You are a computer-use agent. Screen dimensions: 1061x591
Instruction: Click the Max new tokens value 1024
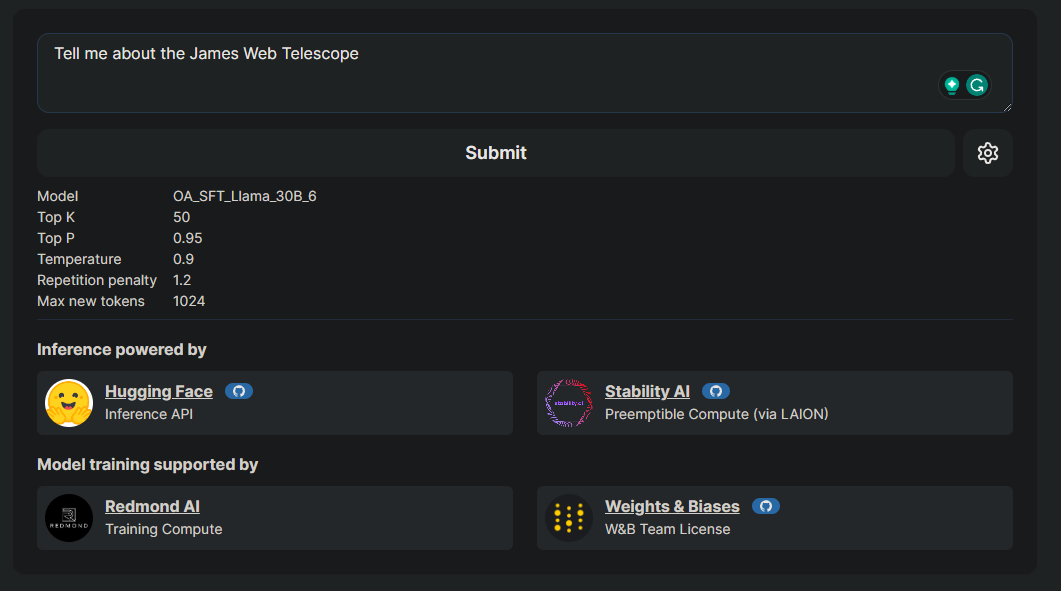189,301
